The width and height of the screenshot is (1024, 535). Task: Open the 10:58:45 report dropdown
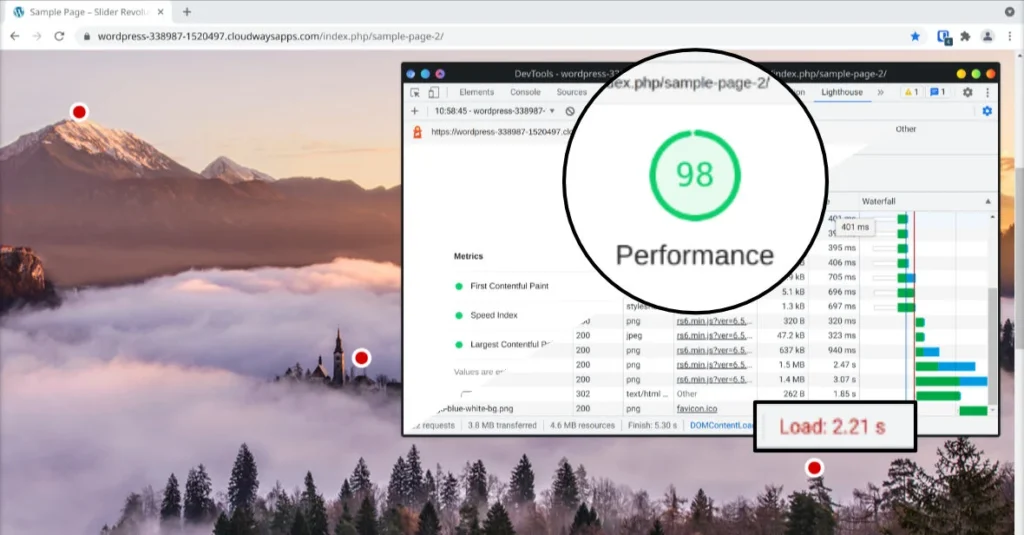pos(494,111)
